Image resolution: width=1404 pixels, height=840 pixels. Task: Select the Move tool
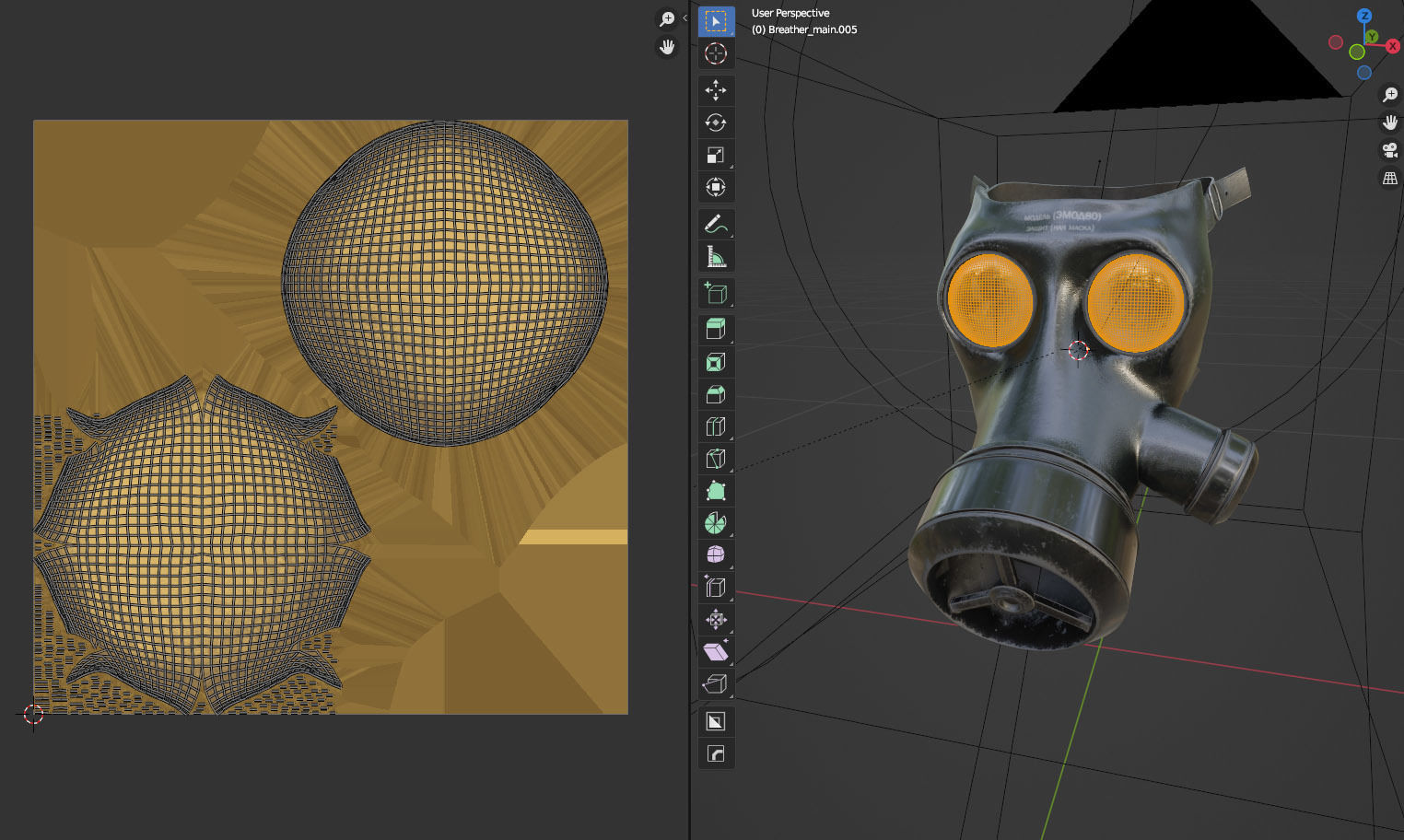(716, 90)
